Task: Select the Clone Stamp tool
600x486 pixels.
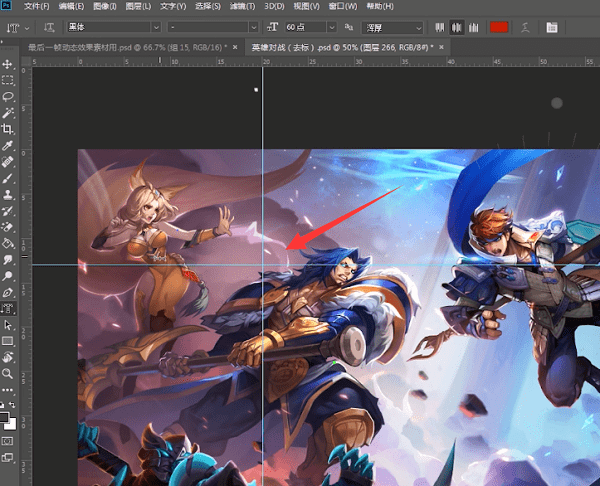Action: 8,194
